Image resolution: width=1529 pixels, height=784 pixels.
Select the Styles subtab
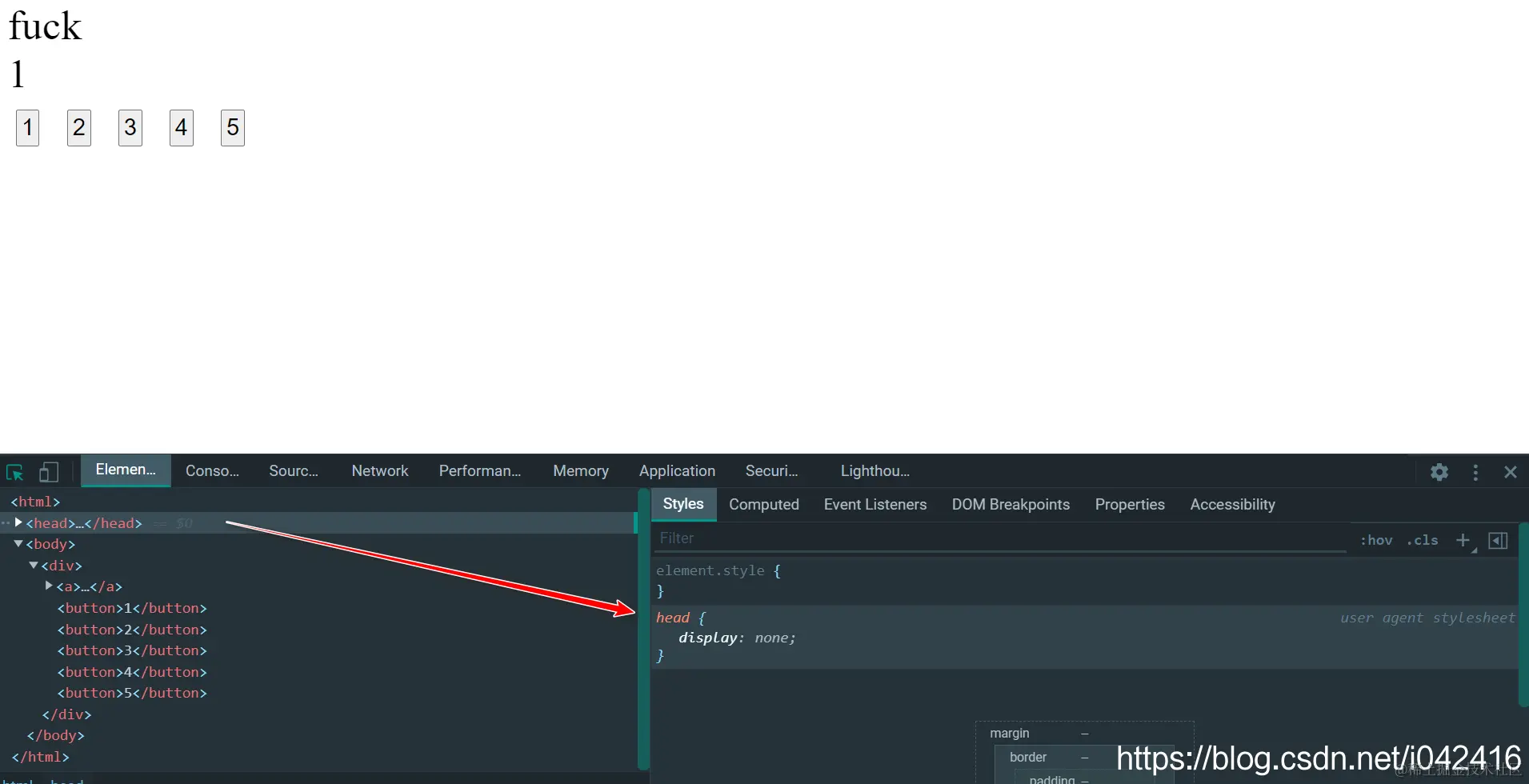pos(683,504)
